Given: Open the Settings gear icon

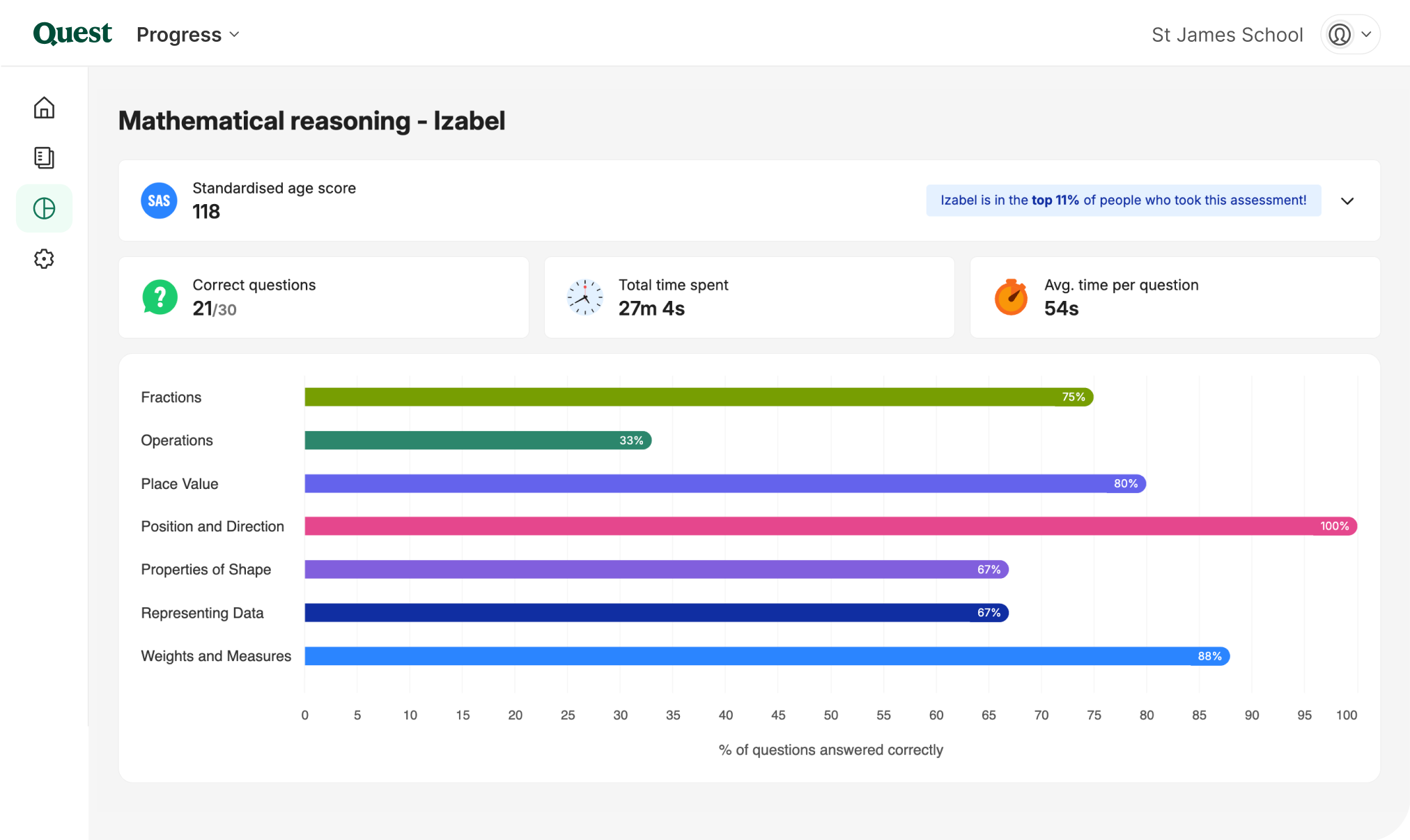Looking at the screenshot, I should point(44,259).
